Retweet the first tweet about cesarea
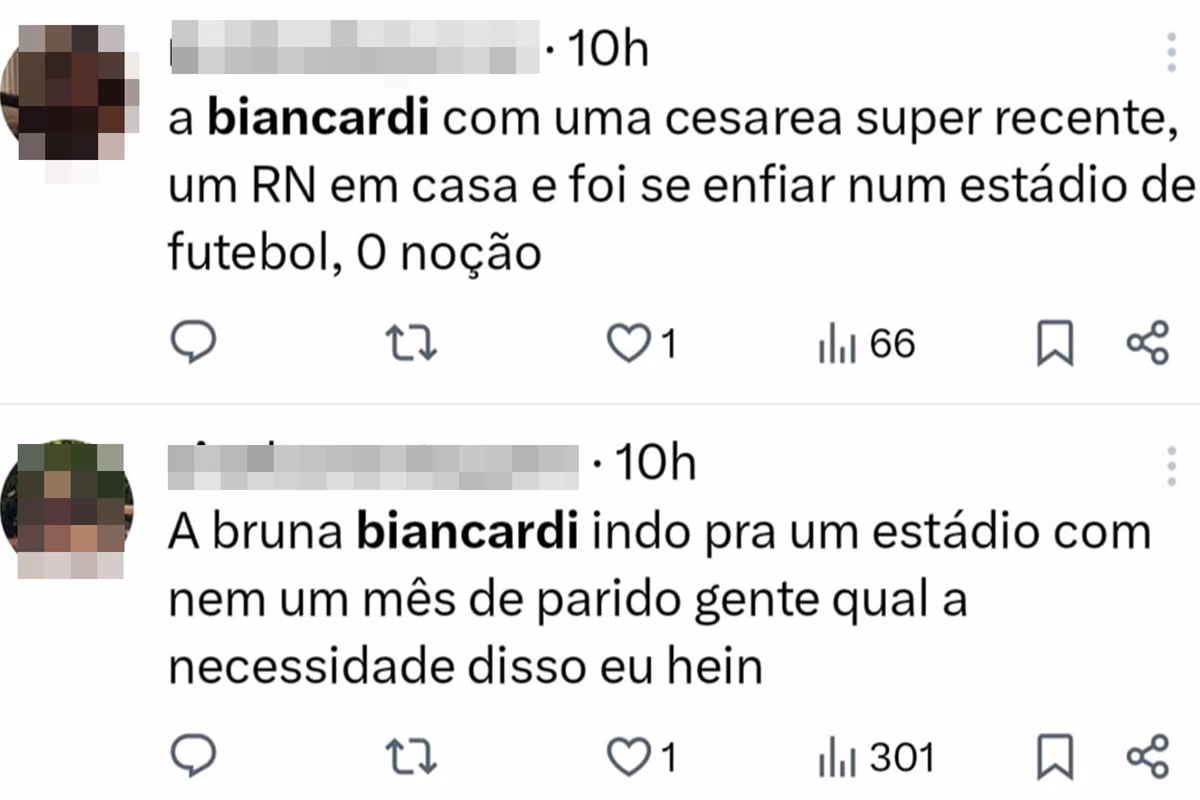 [x=411, y=345]
